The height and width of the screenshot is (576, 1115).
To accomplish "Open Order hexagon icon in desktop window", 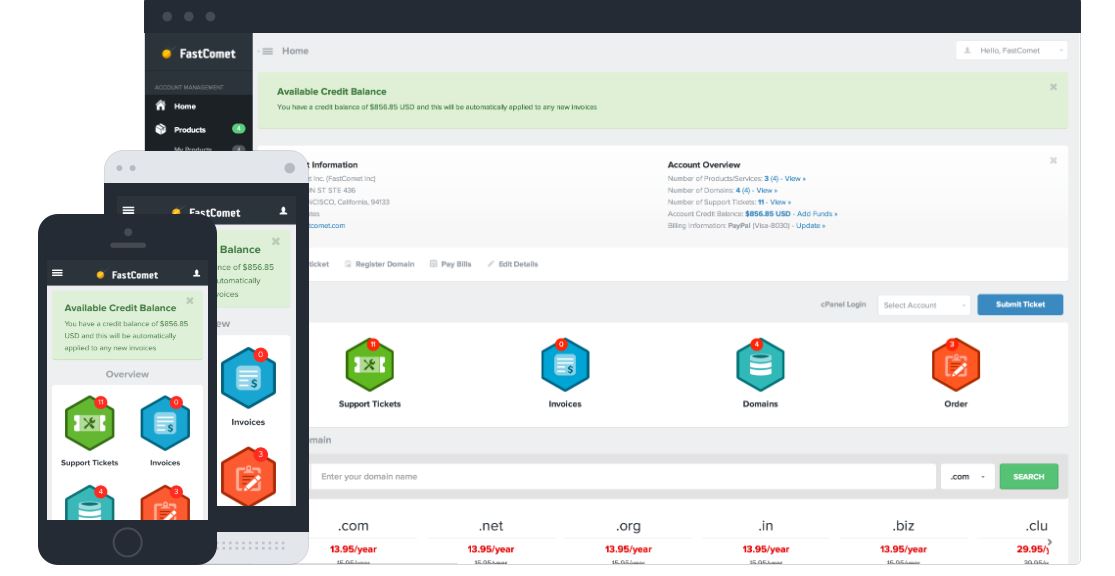I will 956,365.
